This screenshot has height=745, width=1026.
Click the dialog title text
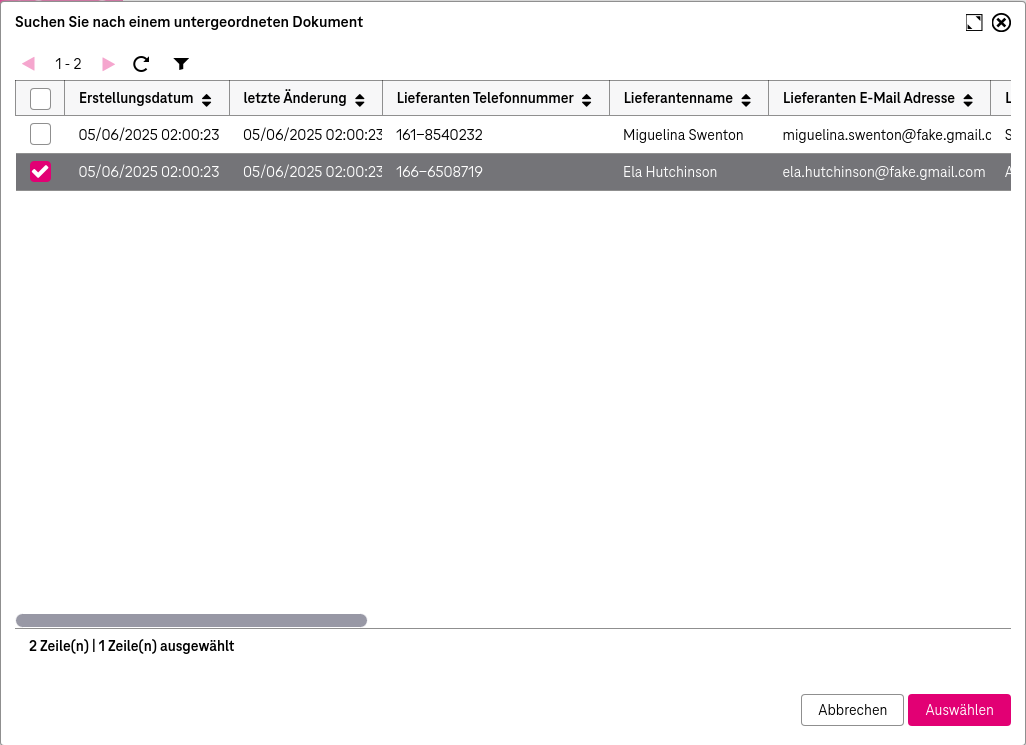pos(189,22)
